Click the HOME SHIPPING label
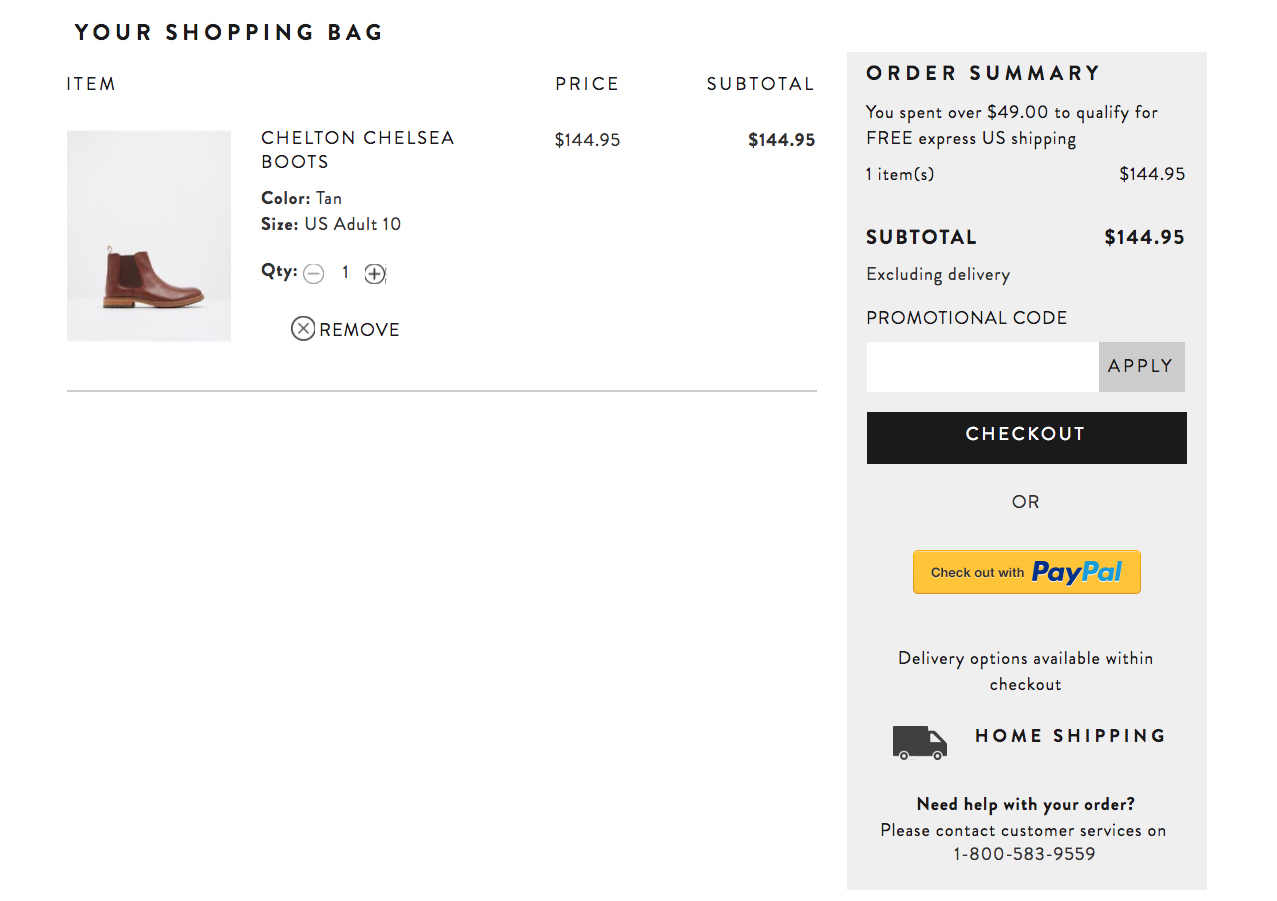 coord(1070,736)
